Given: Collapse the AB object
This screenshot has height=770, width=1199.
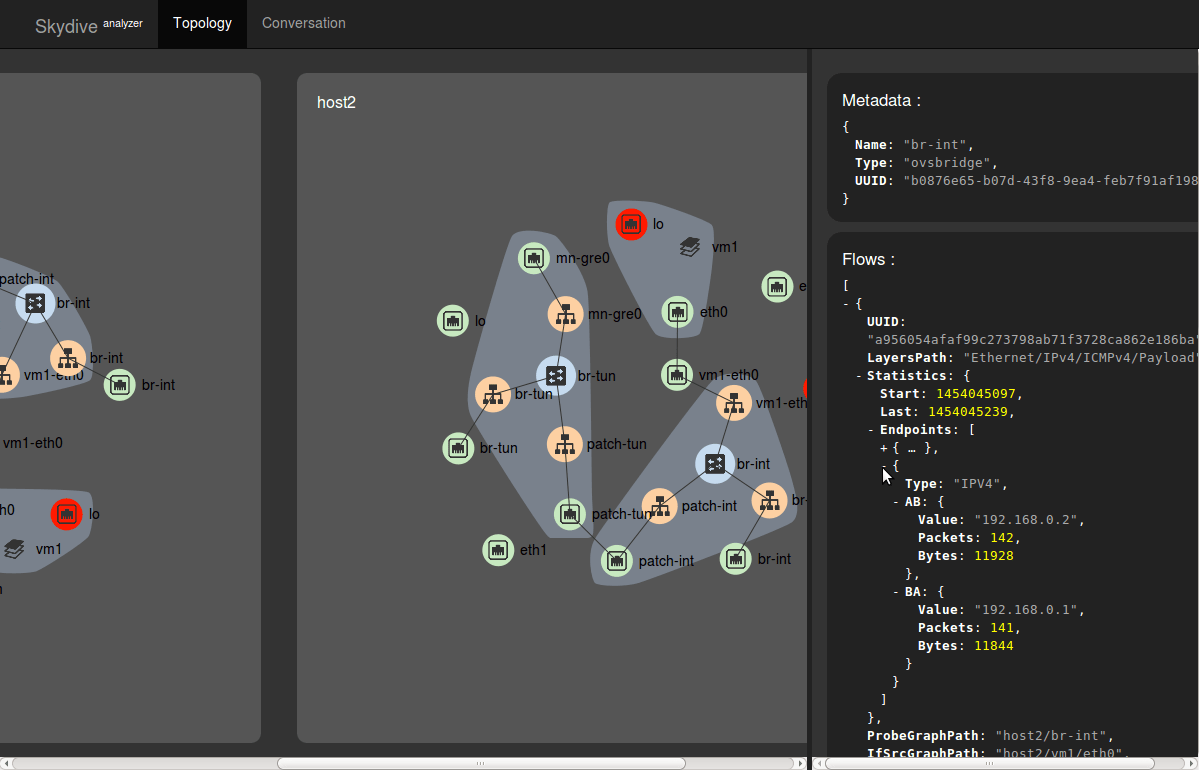Looking at the screenshot, I should (x=897, y=502).
